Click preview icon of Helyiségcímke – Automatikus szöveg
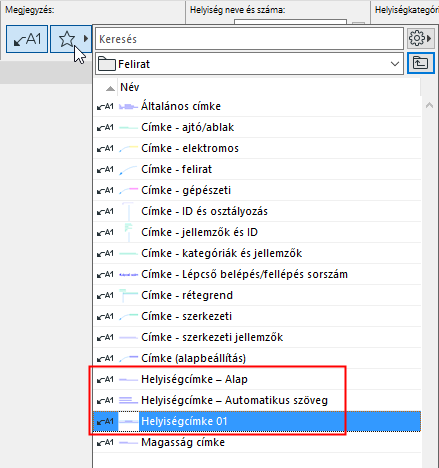Screen dimensions: 439x468 click(x=128, y=400)
